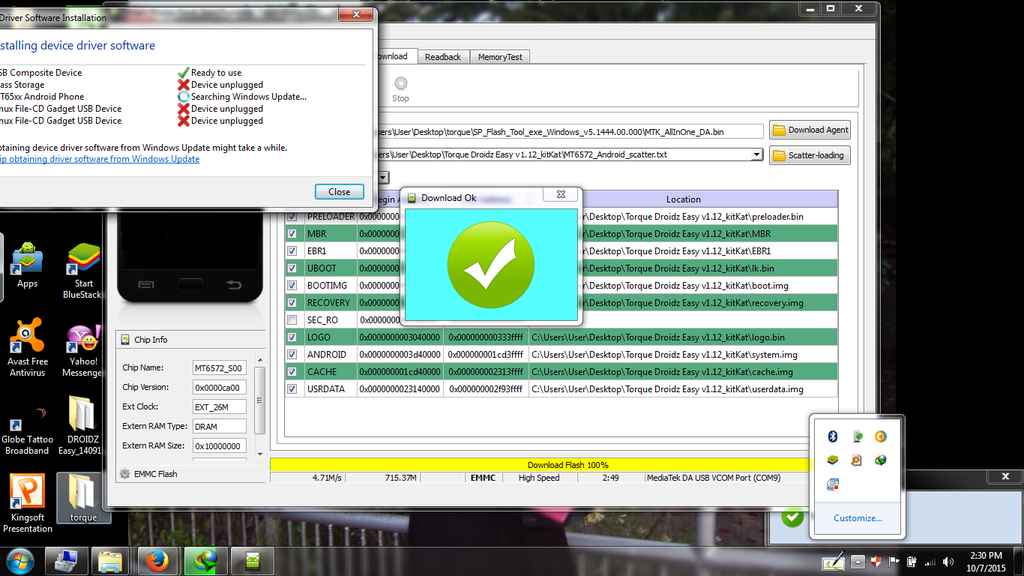Expand the scatter file path dropdown
Screen dimensions: 1024x576
coord(756,155)
